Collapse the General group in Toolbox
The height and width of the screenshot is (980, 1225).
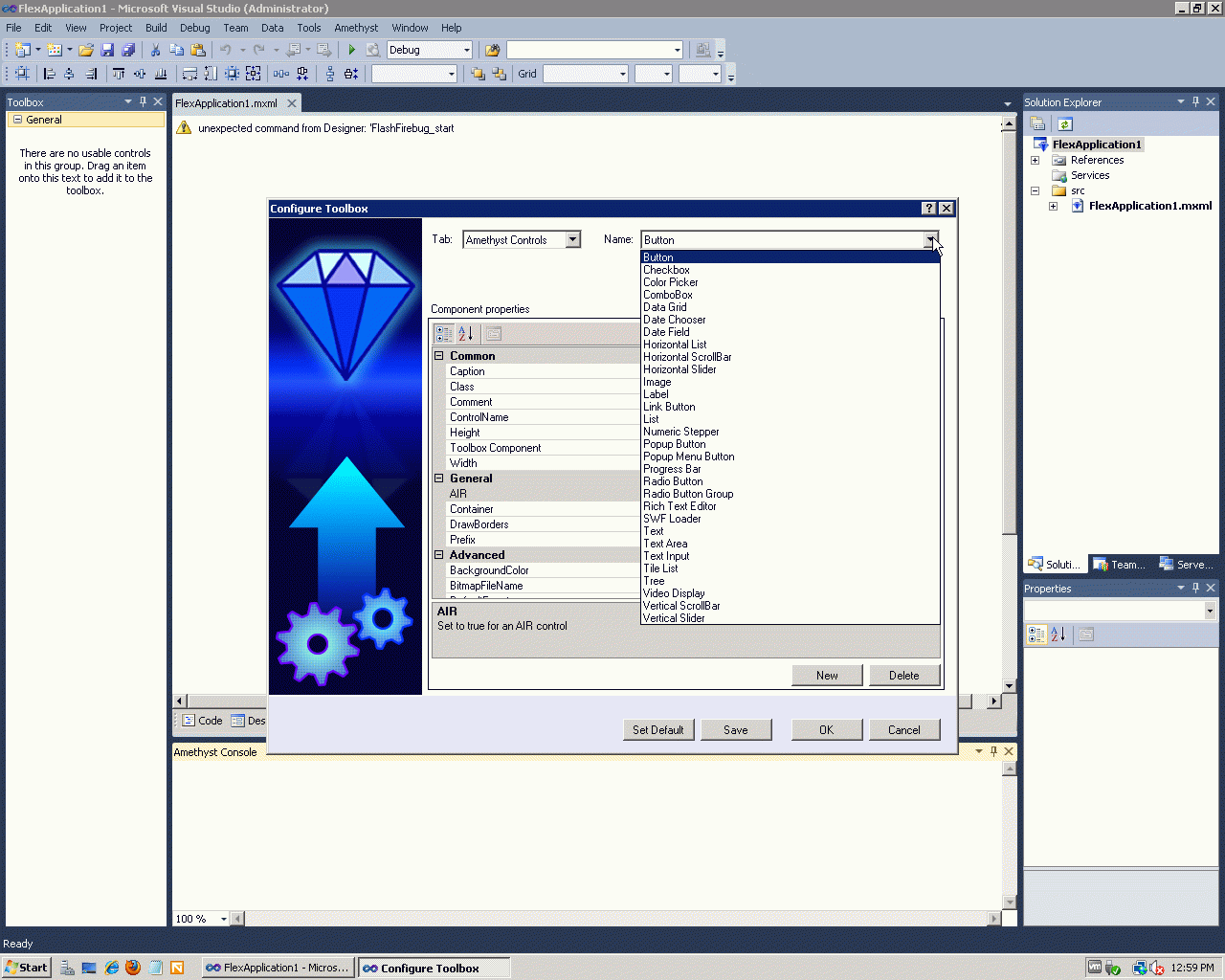point(17,120)
